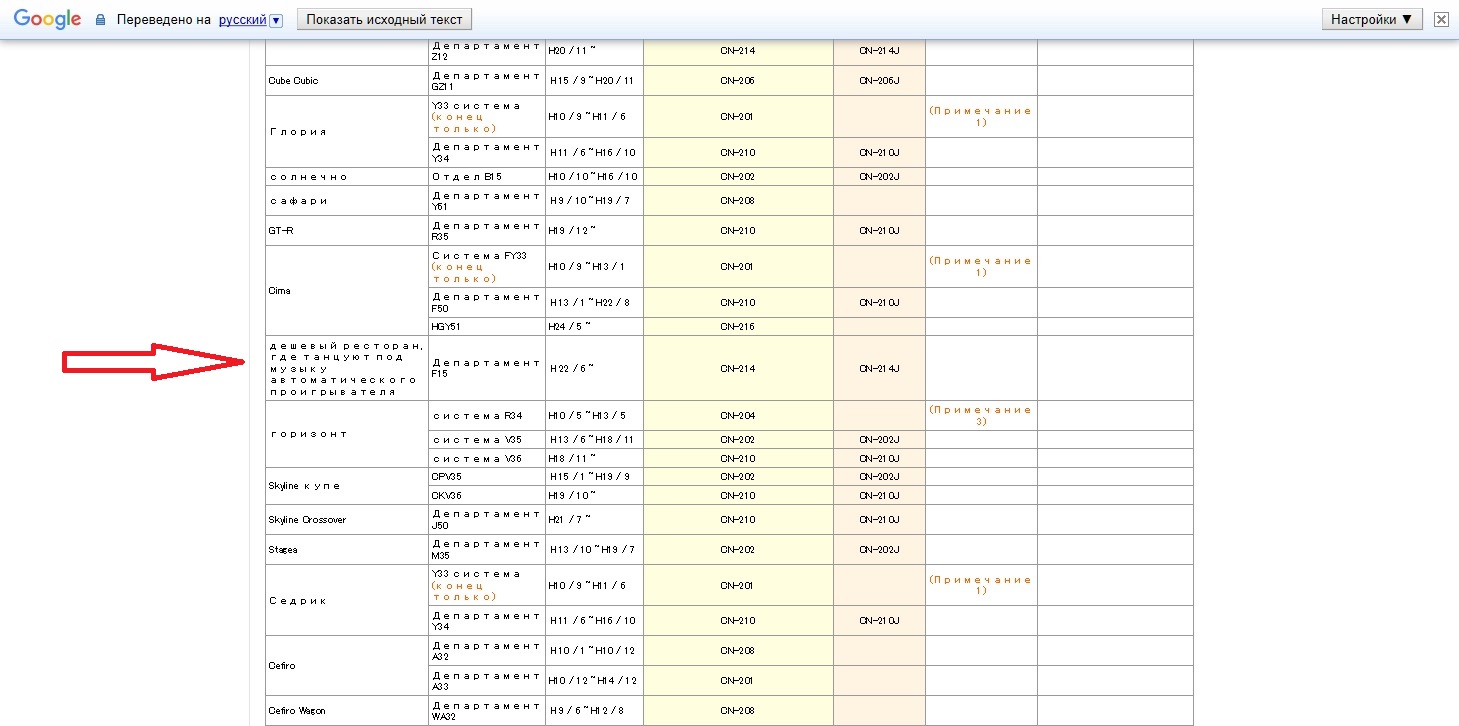Click CN-202J in the солнечно row
Screen dimensions: 1459x726
click(879, 177)
